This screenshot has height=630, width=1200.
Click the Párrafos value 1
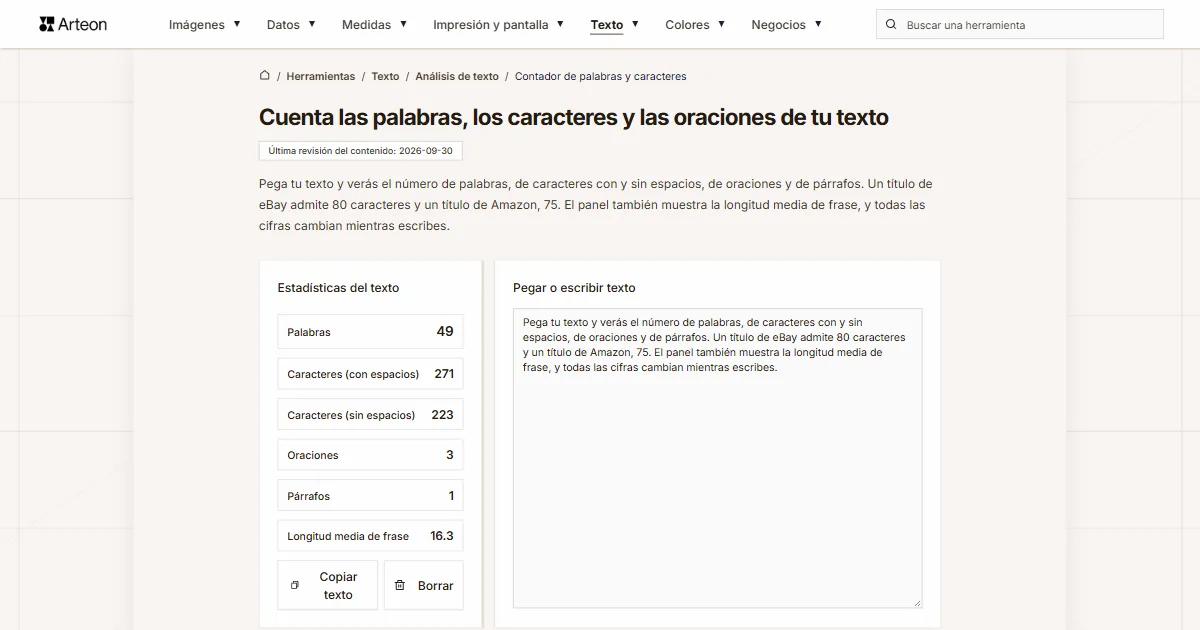(x=451, y=496)
